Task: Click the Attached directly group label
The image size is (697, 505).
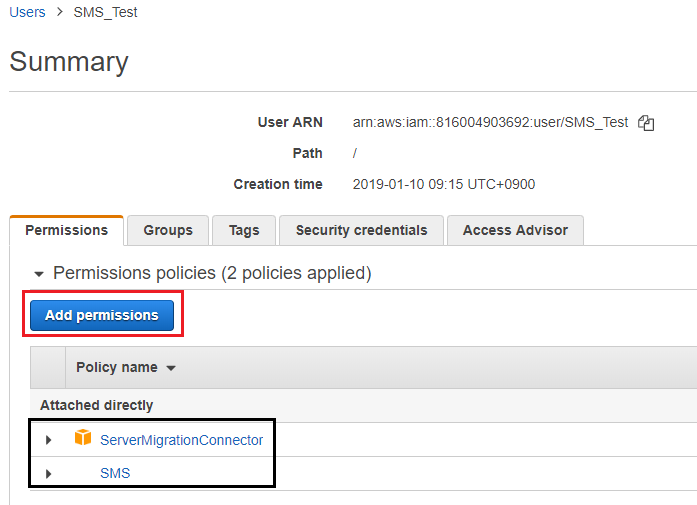Action: coord(96,405)
